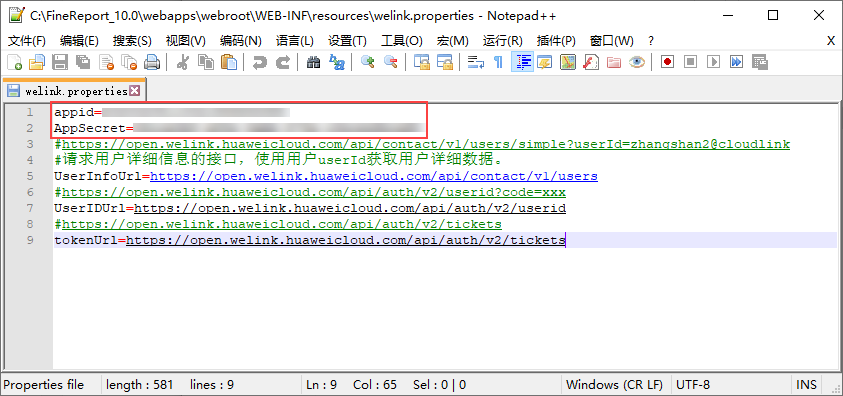Toggle synchronize vertical scrolling
The width and height of the screenshot is (843, 396).
click(x=422, y=62)
